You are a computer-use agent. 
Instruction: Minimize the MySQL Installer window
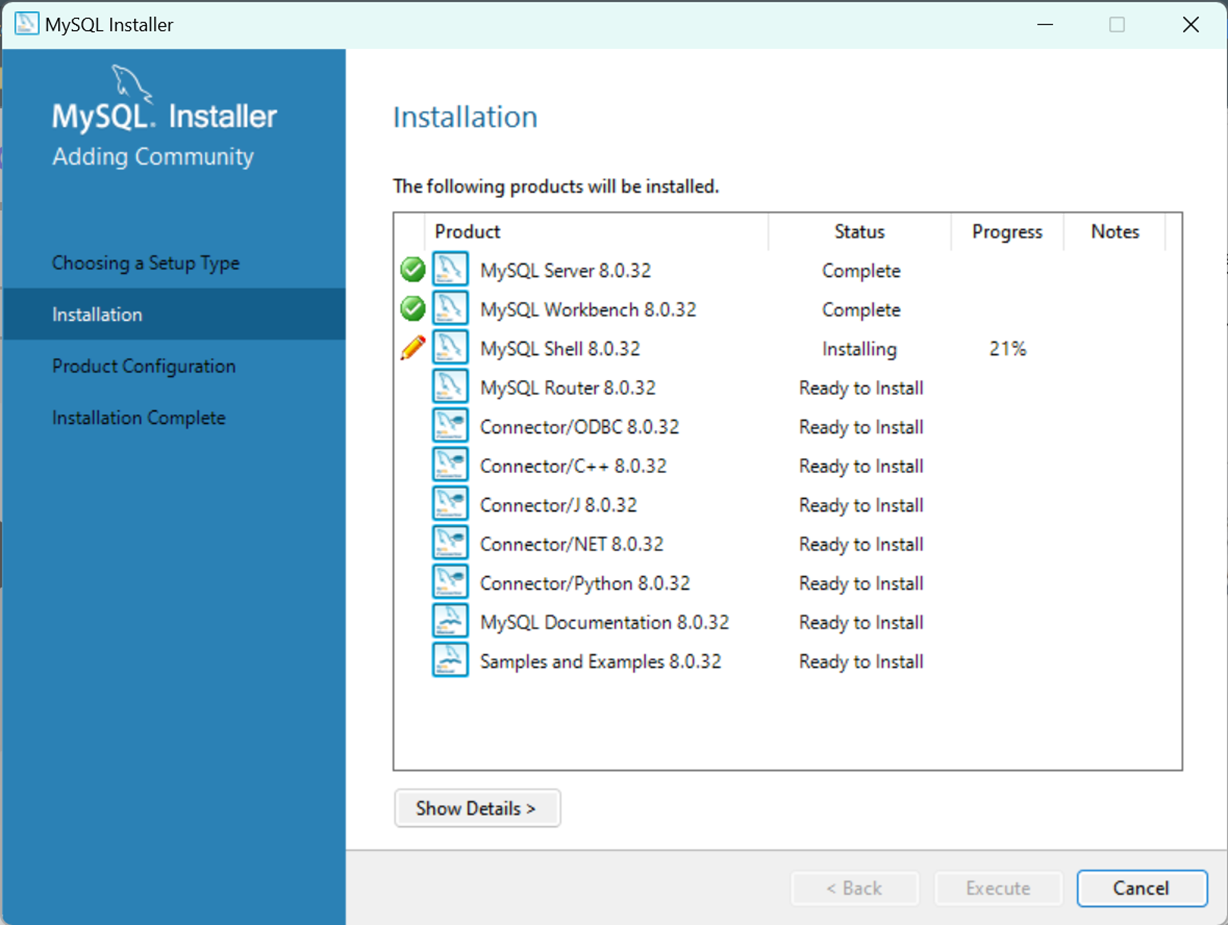pyautogui.click(x=1045, y=24)
